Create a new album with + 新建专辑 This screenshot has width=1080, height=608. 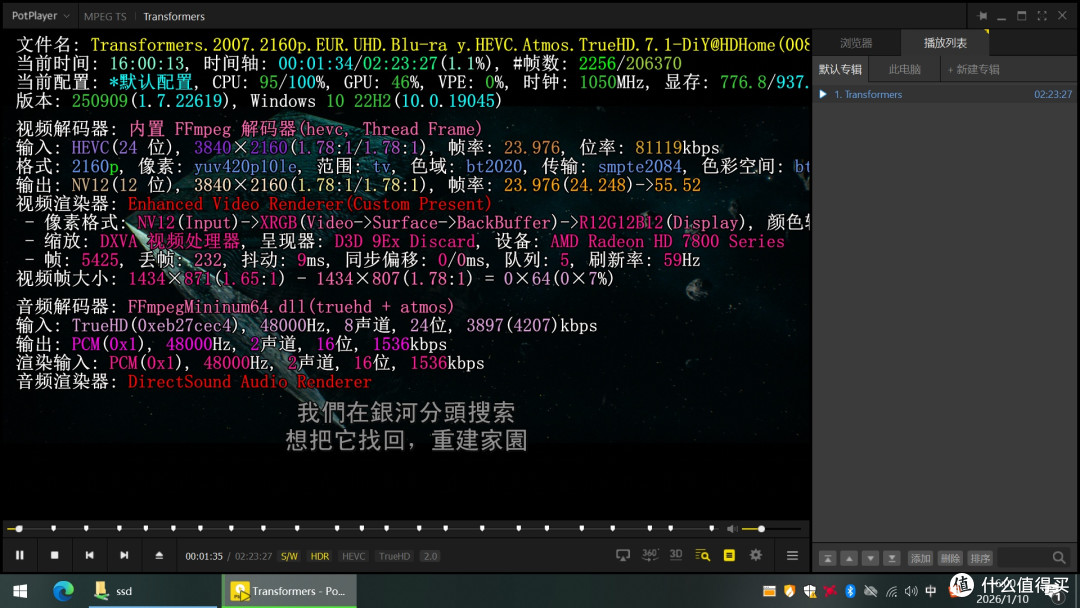pyautogui.click(x=973, y=70)
